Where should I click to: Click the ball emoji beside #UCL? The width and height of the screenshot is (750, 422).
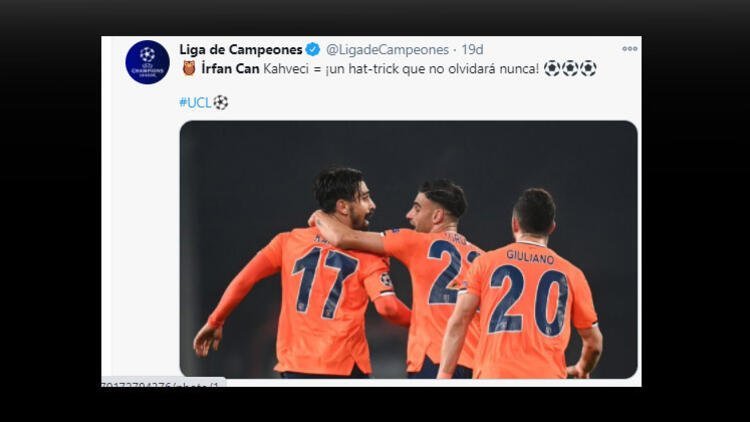pos(221,102)
